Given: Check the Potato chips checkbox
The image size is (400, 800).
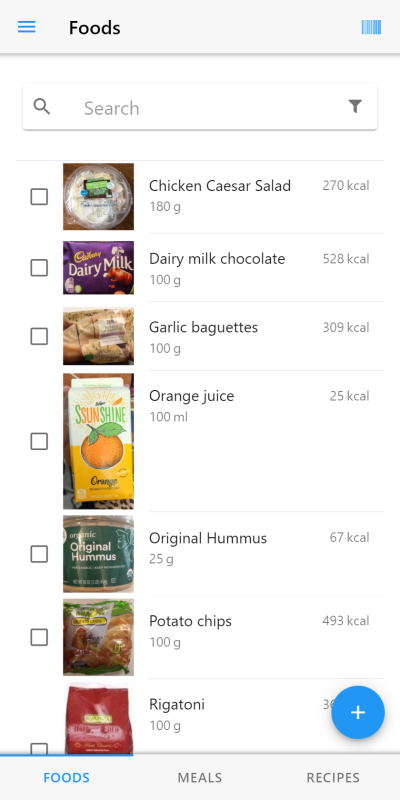Looking at the screenshot, I should (x=39, y=637).
